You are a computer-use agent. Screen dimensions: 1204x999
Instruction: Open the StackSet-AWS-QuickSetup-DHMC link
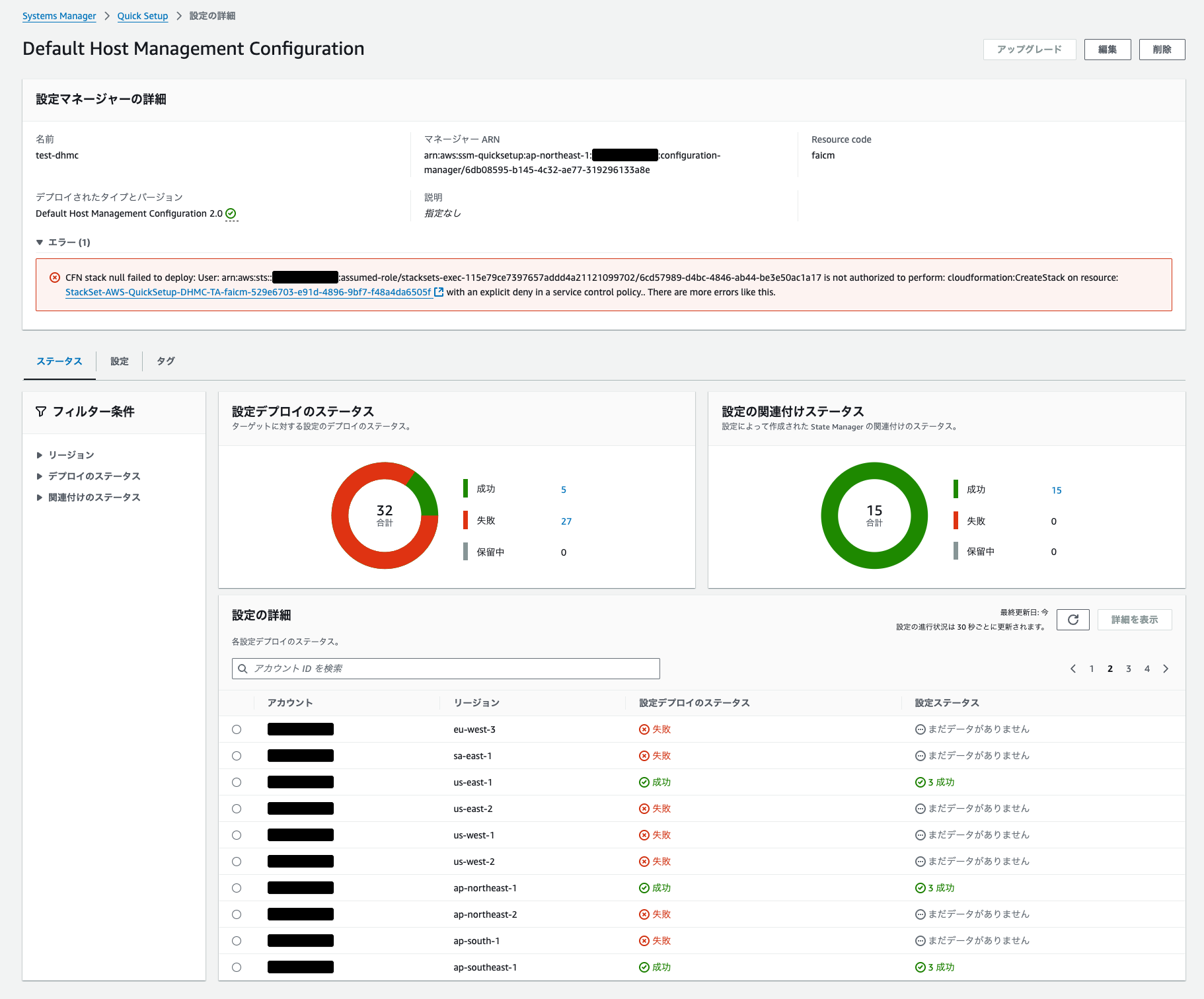248,292
